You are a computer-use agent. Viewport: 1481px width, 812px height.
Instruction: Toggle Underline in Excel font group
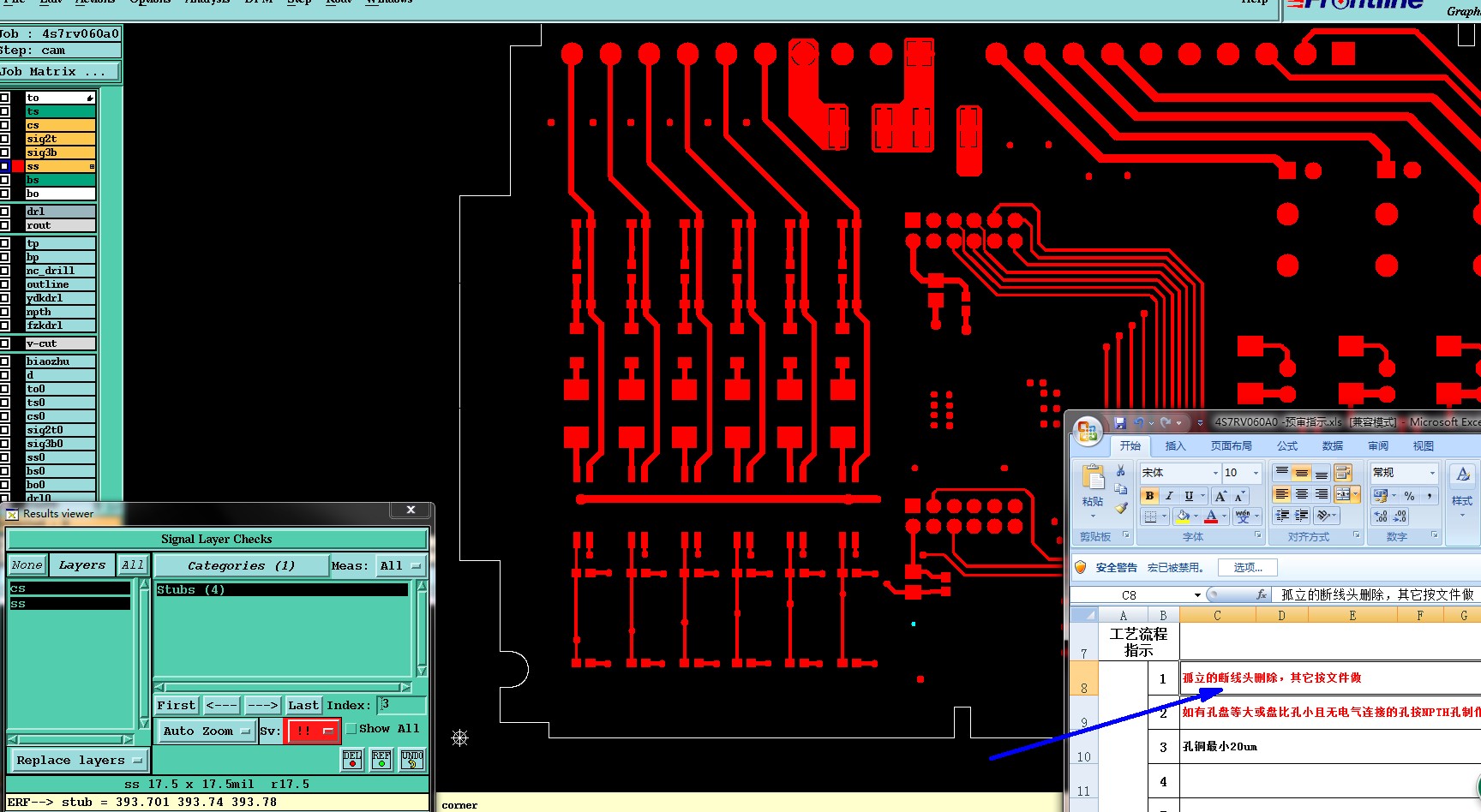click(x=1189, y=496)
